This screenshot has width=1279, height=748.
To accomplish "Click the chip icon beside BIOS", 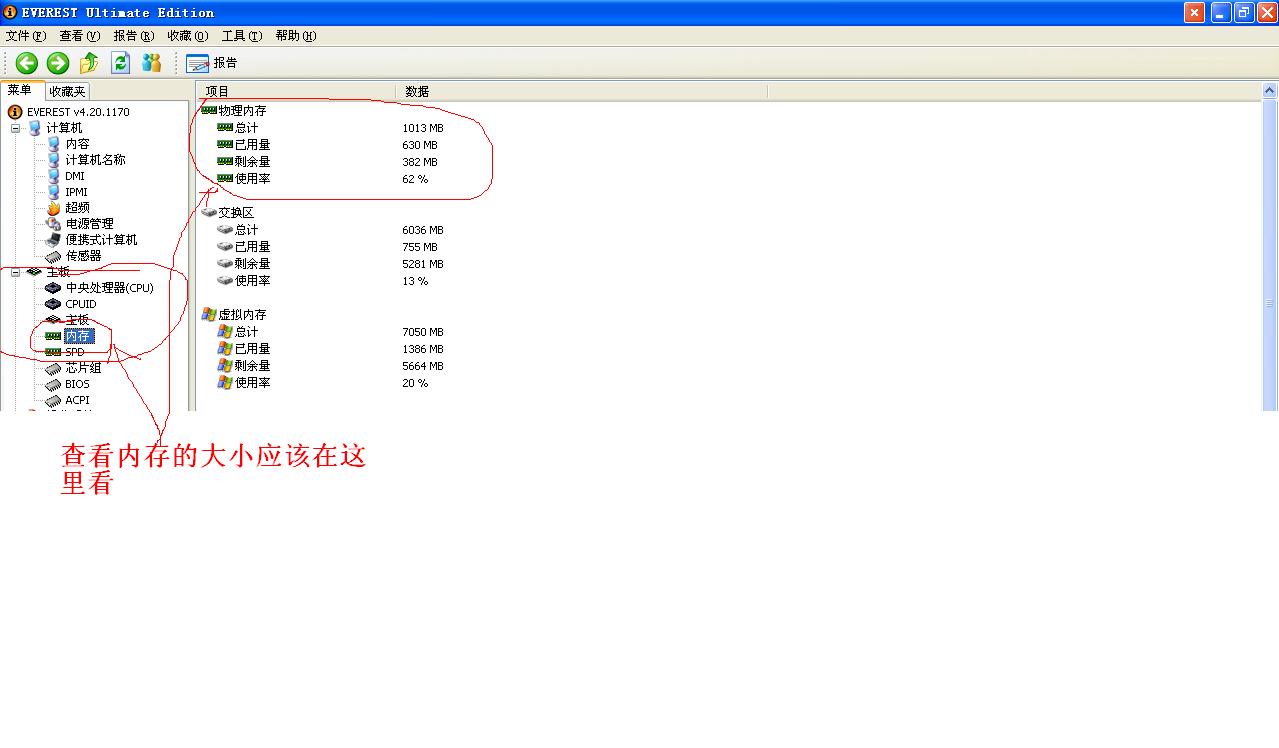I will [54, 384].
